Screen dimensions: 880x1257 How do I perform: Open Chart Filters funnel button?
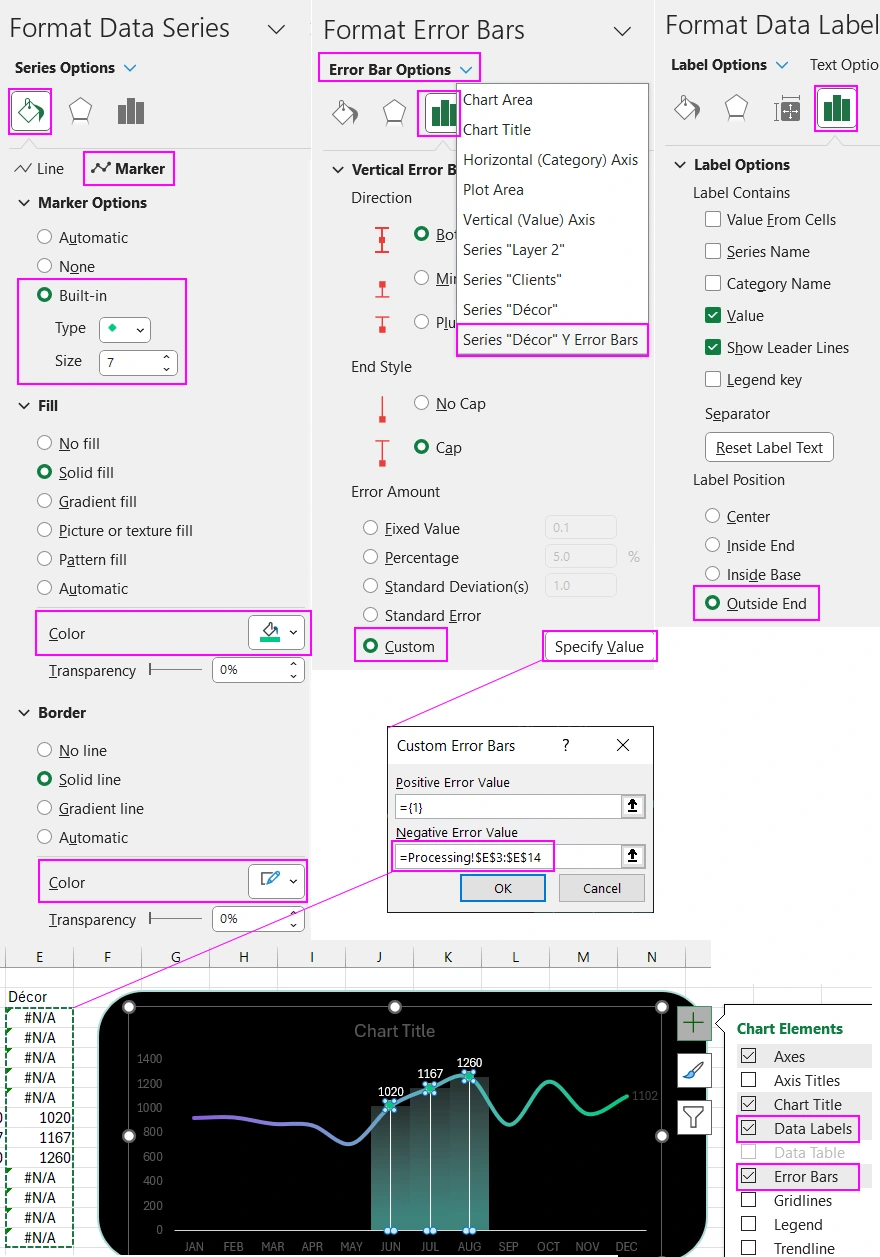694,1116
